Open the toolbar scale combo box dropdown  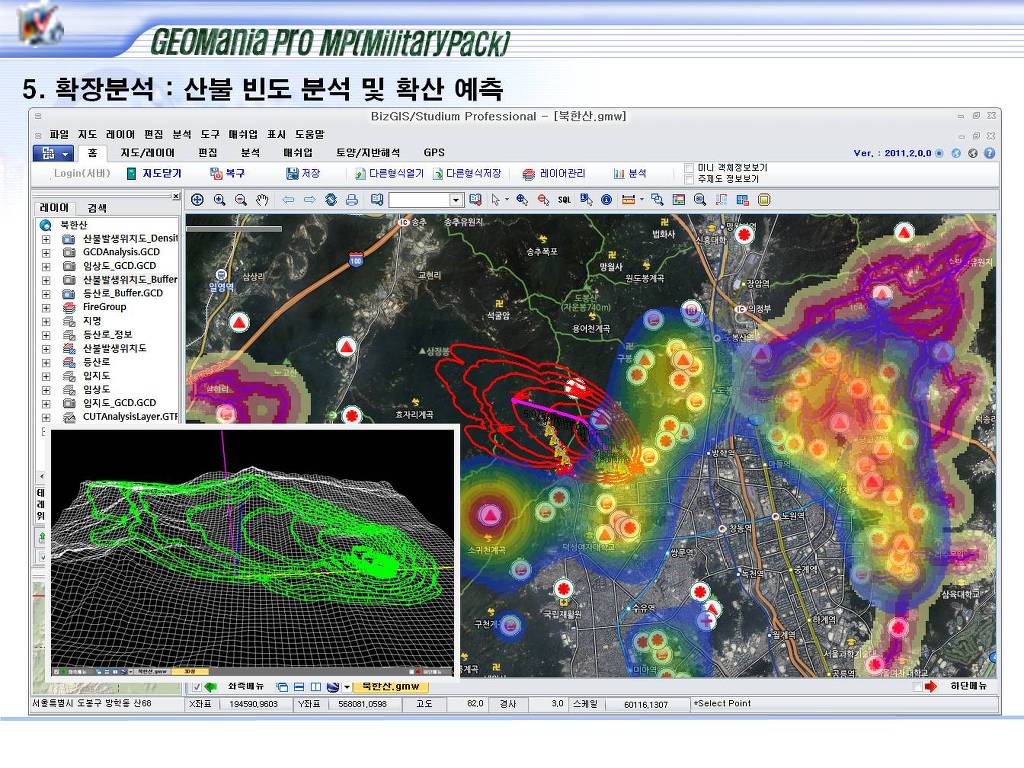[x=456, y=200]
